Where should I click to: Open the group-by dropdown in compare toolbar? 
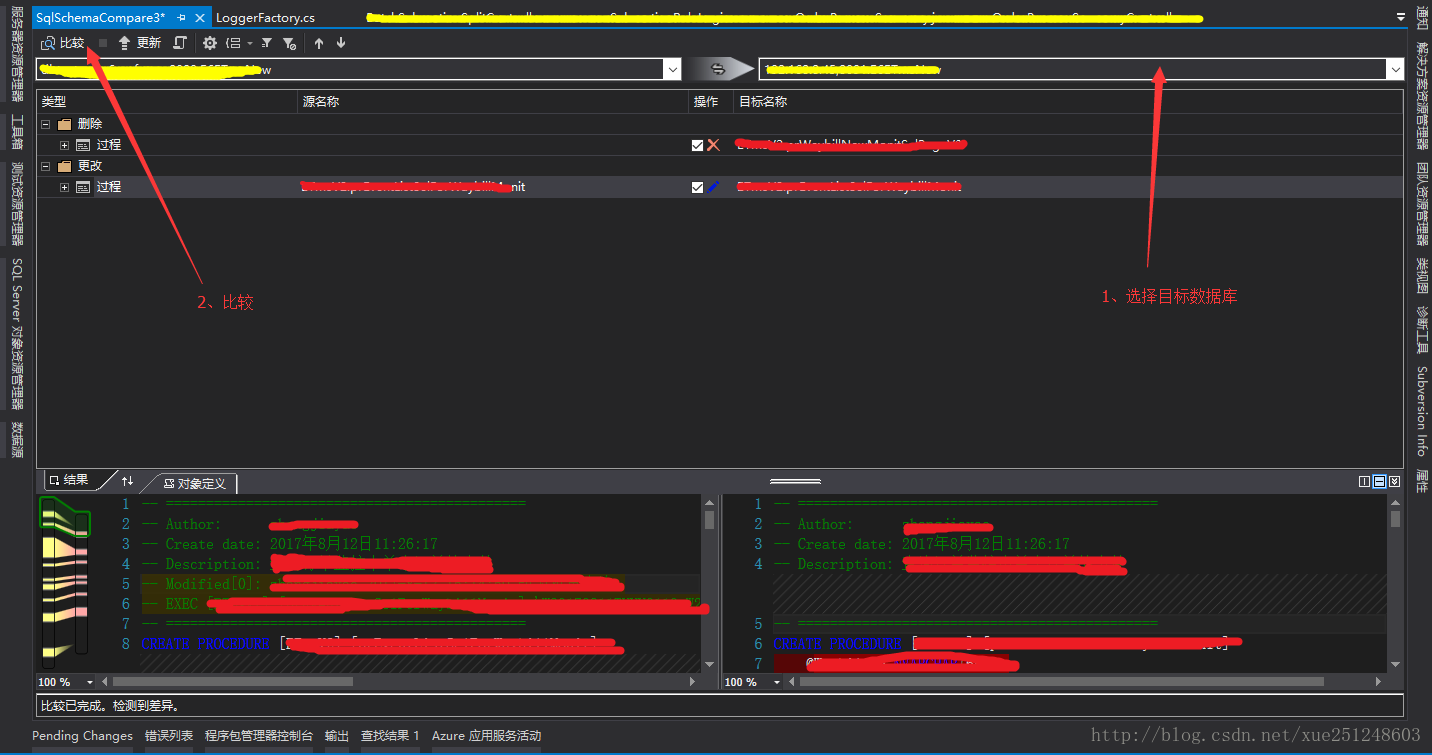[239, 43]
